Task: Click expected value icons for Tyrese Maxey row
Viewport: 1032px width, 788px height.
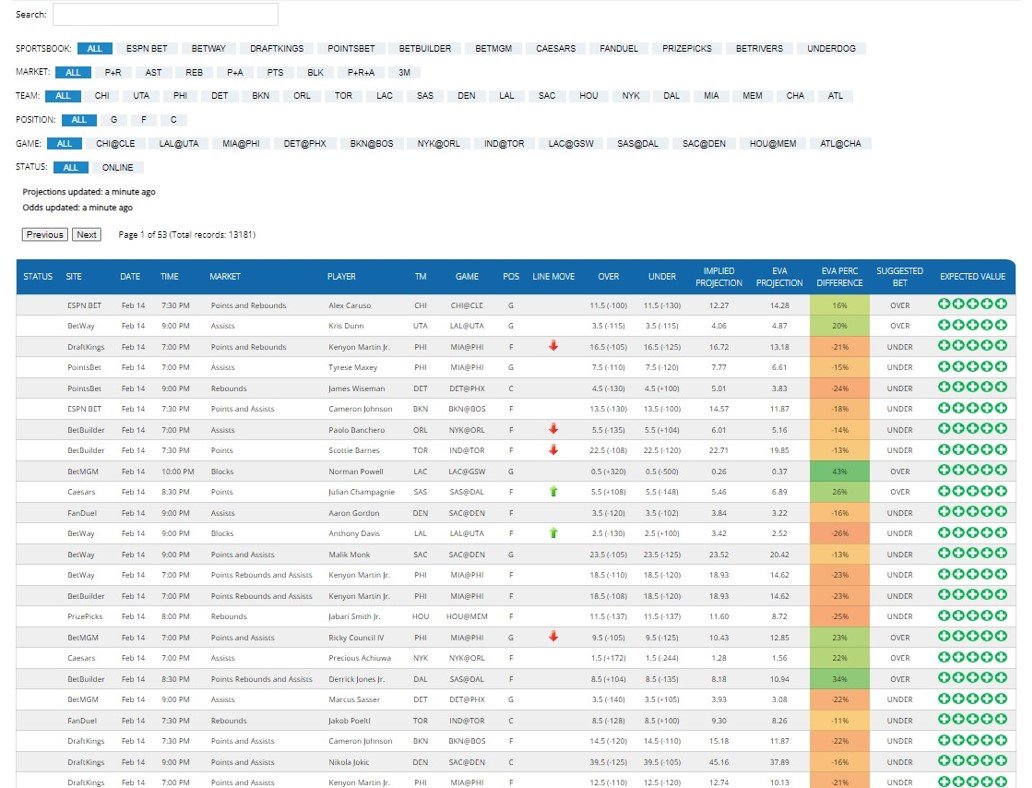Action: tap(972, 366)
